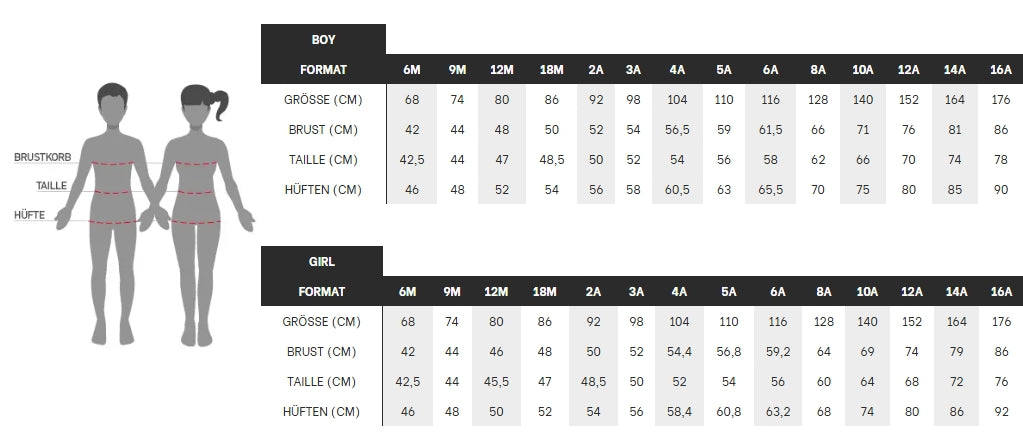Select the BOY table header
The height and width of the screenshot is (448, 1023).
[x=323, y=40]
